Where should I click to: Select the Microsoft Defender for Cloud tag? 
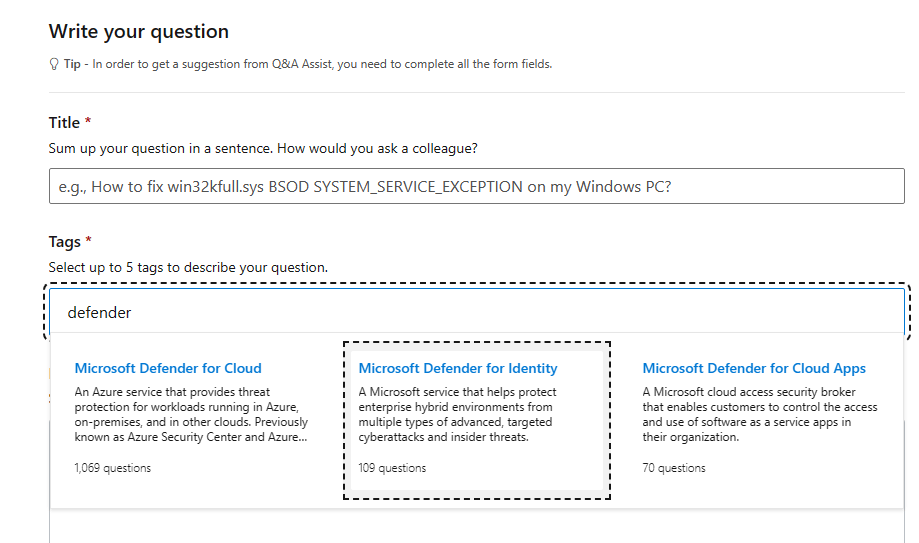pyautogui.click(x=168, y=368)
